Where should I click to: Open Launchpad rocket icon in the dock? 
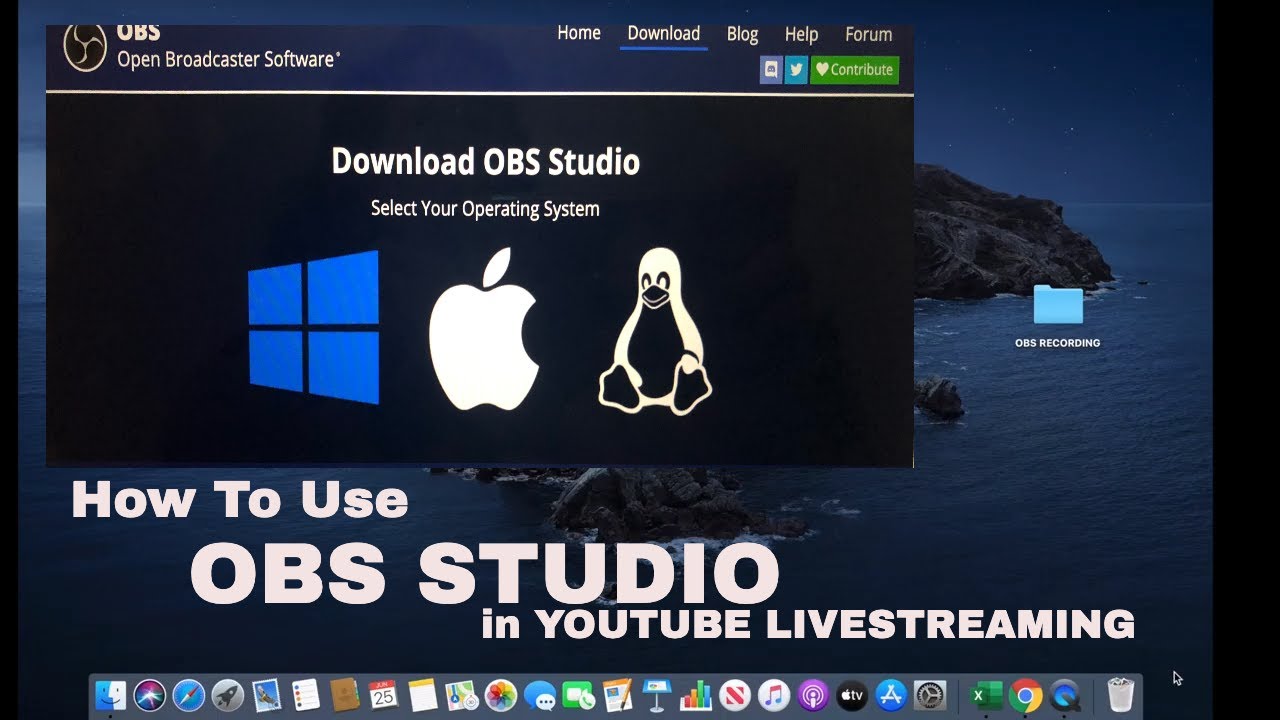(x=228, y=695)
